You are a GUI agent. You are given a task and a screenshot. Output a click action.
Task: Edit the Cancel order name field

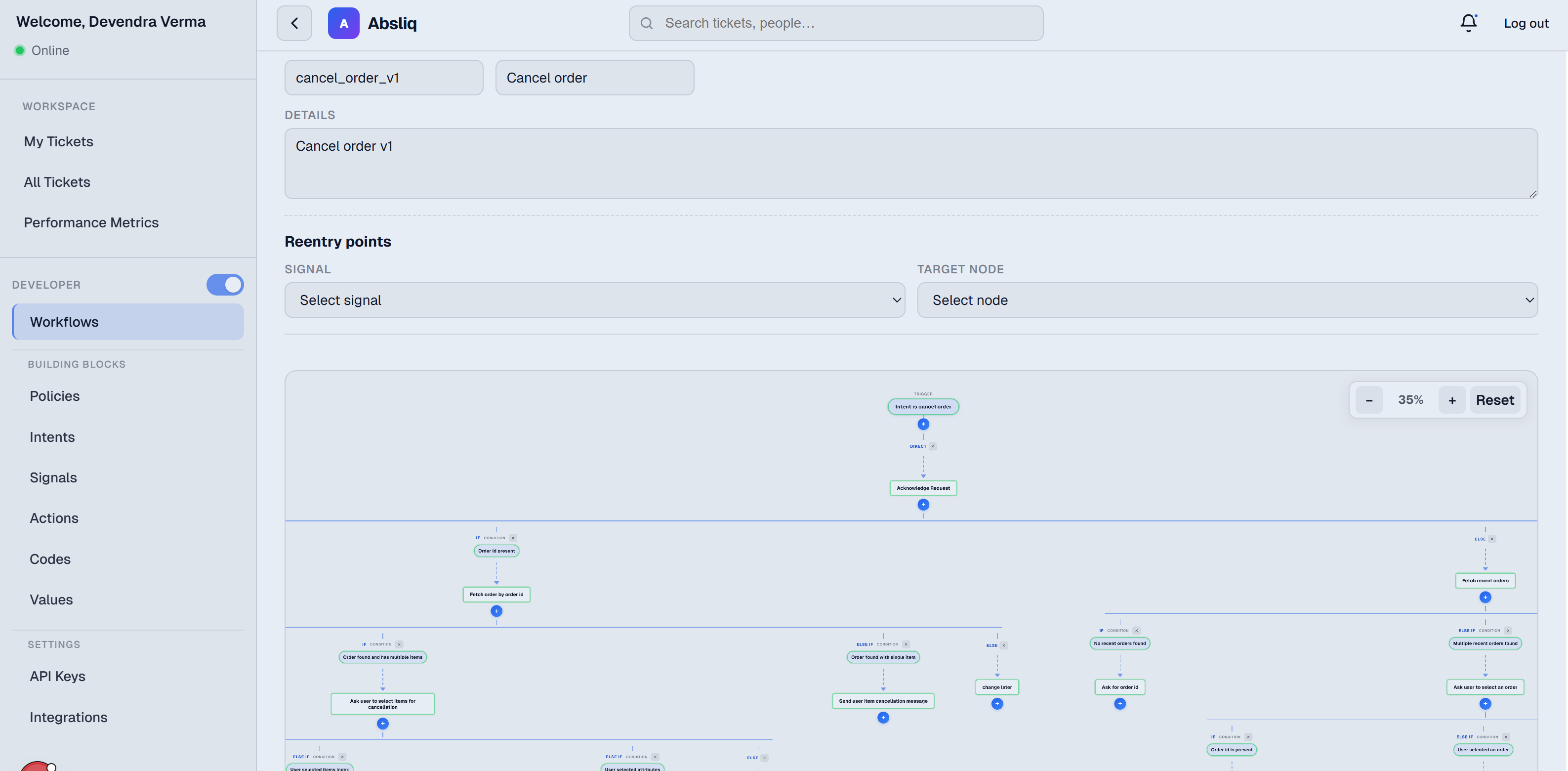click(595, 77)
